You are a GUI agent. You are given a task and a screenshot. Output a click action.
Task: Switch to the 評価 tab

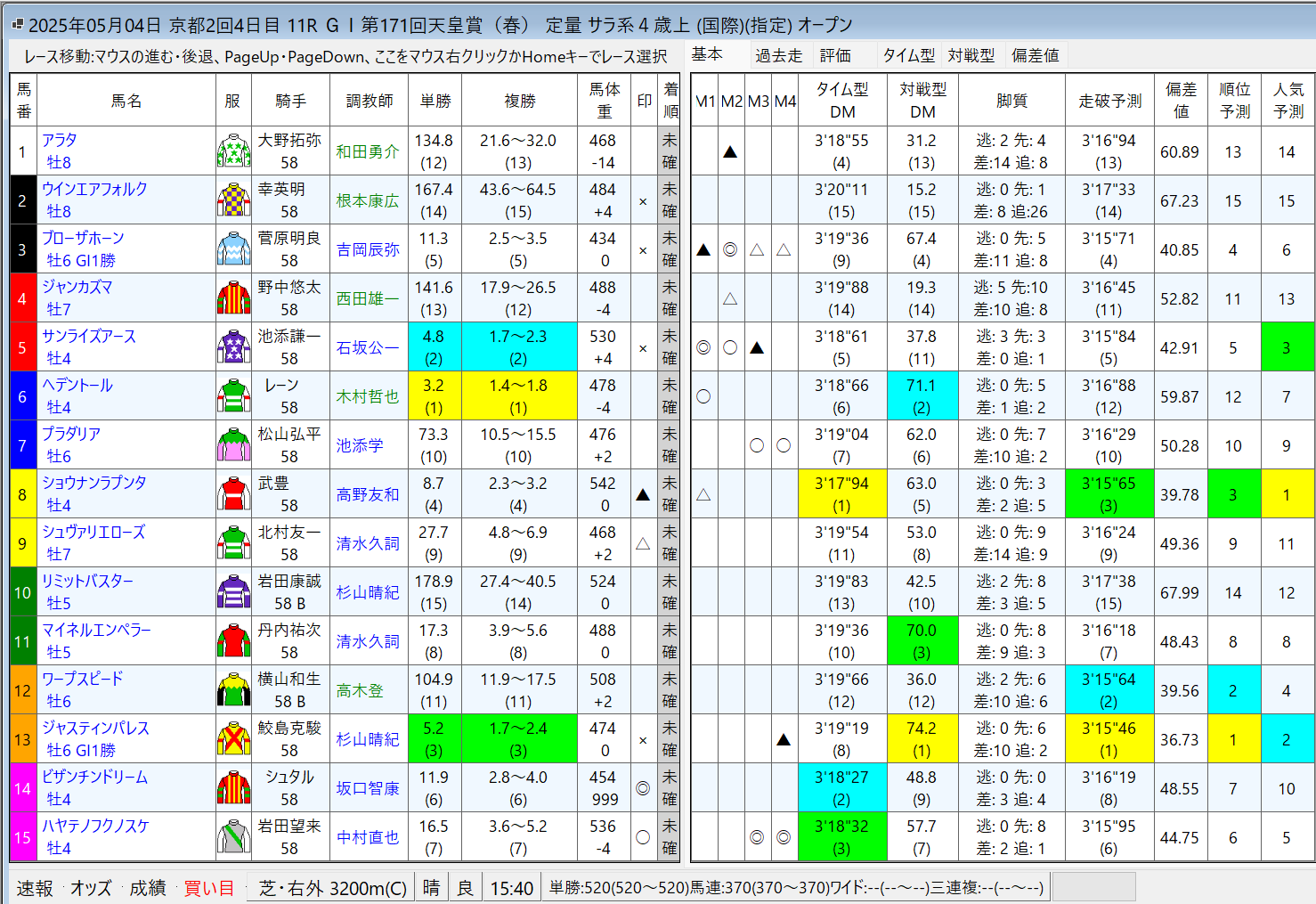(835, 55)
